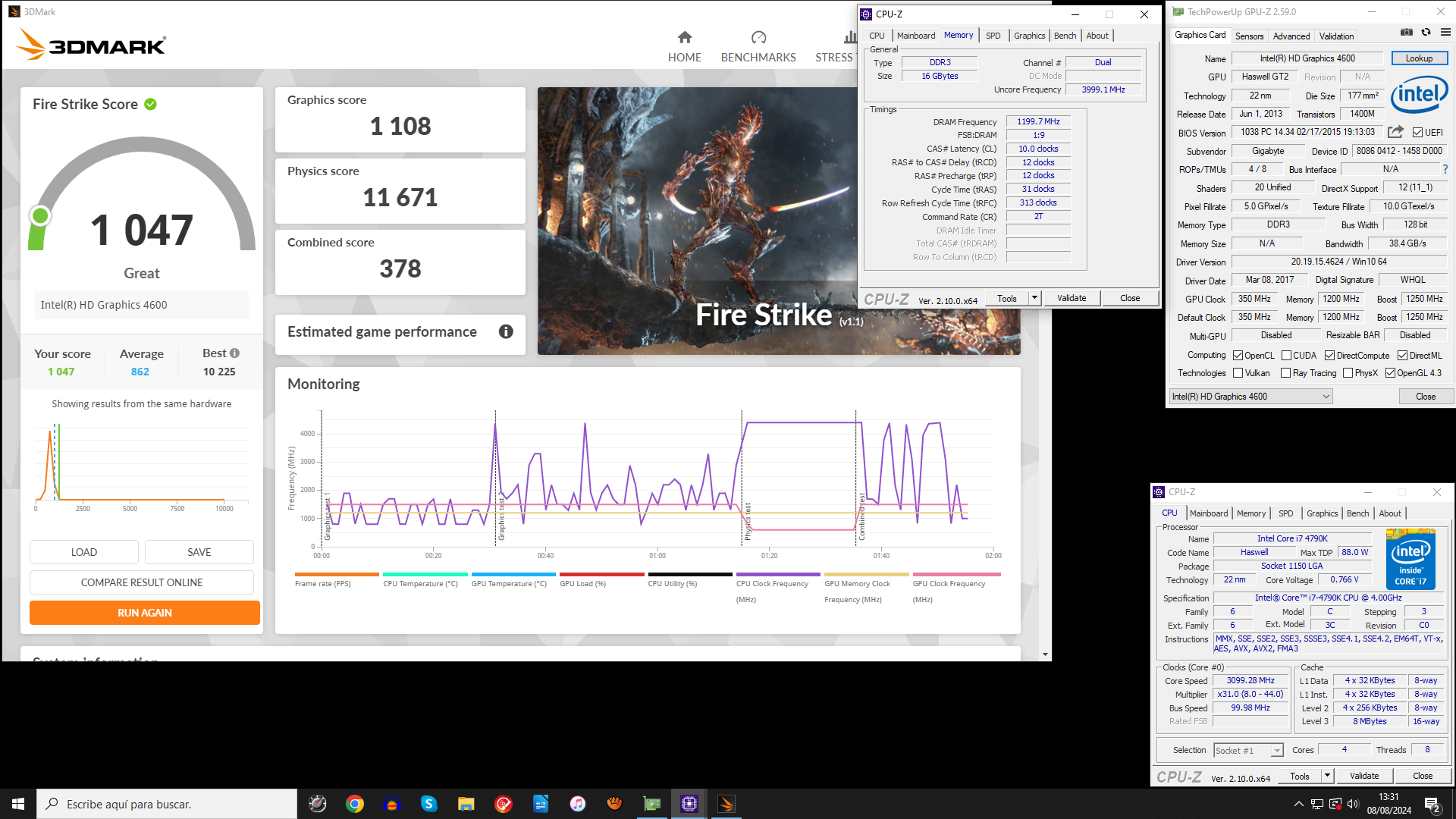Open the Mainboard tab in the bottom CPU-Z window

coord(1208,513)
